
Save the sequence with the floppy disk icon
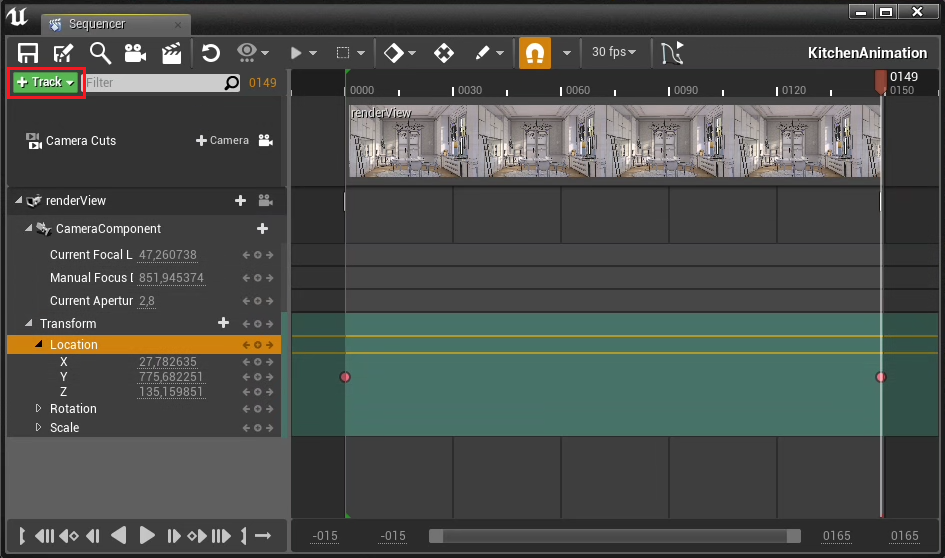(x=28, y=53)
